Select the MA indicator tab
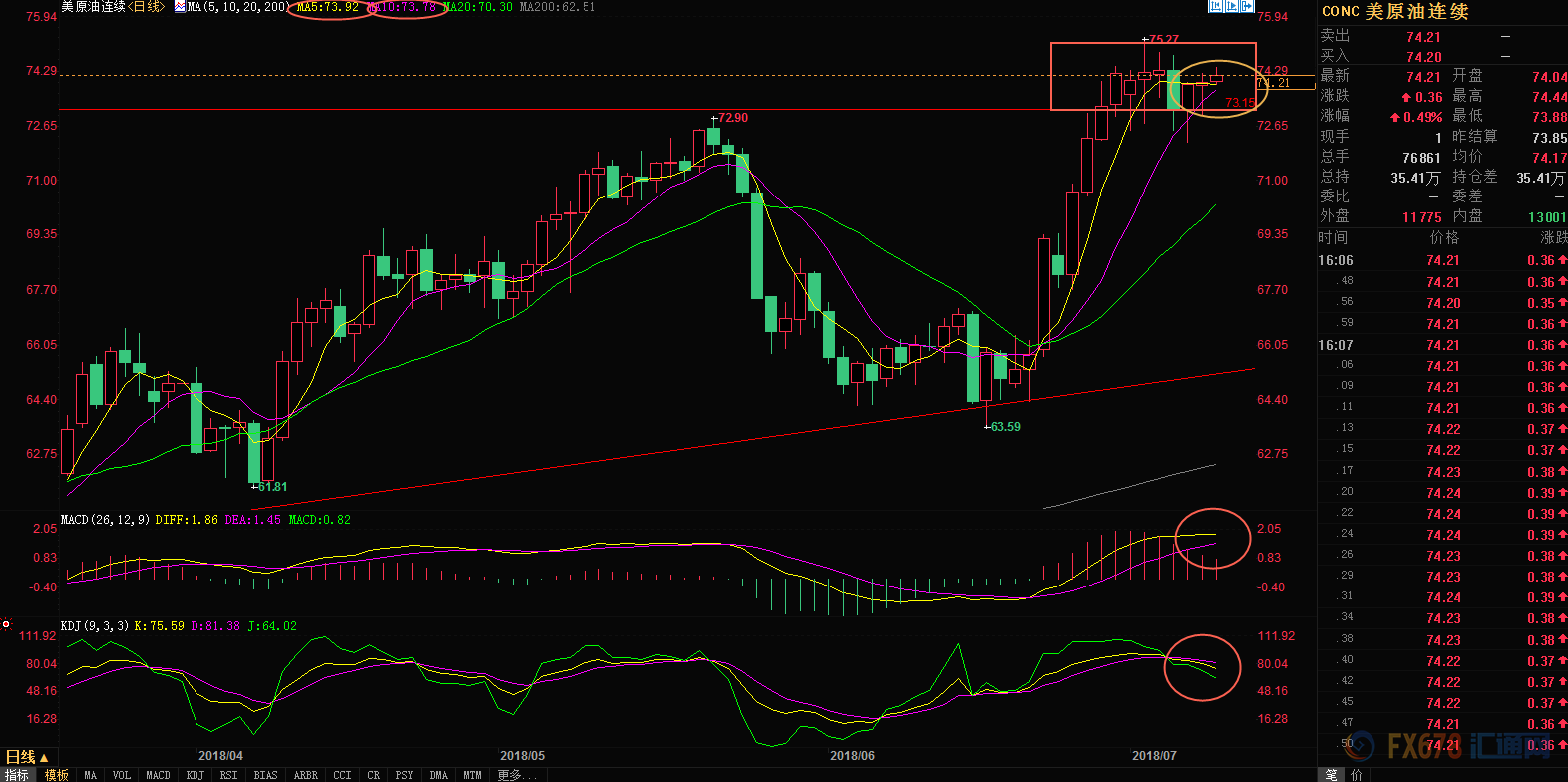 90,775
